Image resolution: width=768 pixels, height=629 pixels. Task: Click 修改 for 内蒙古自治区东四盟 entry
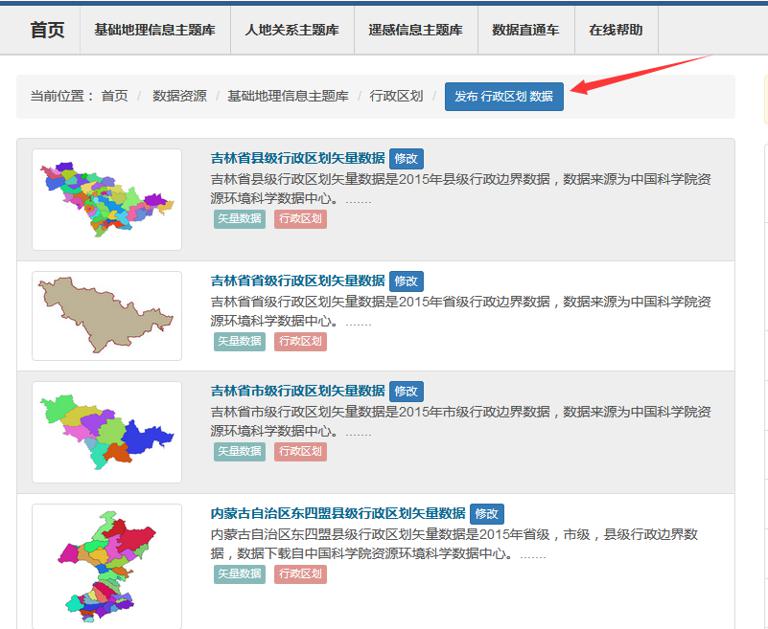tap(486, 514)
